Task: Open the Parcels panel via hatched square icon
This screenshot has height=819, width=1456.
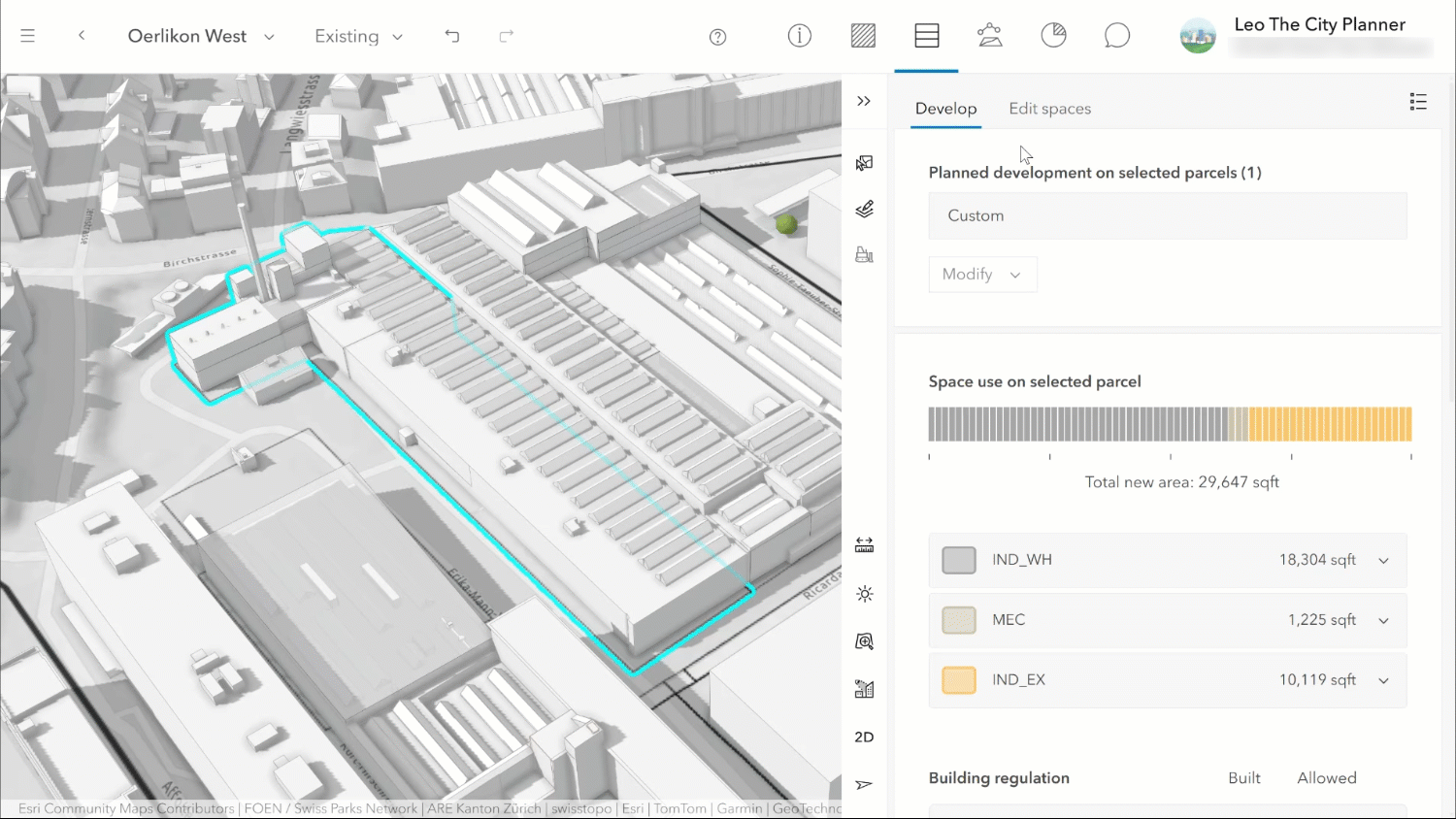Action: click(x=863, y=35)
